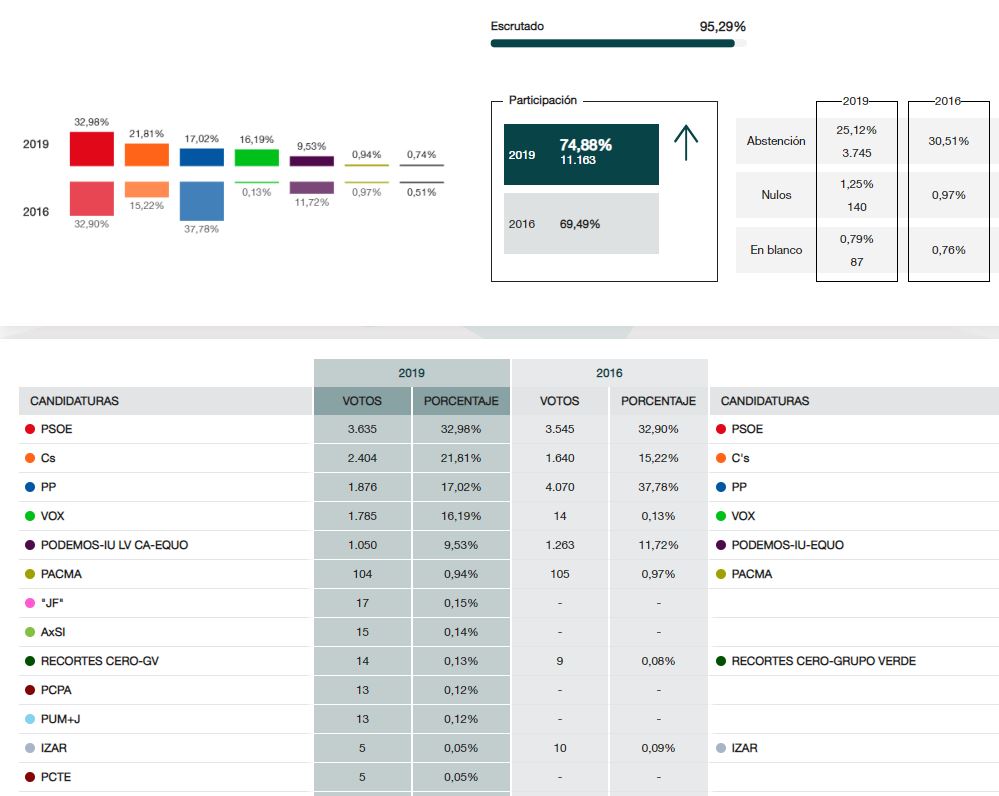Click the blue 2016 PP bar 37,78%
Screen dimensions: 999x796
coord(201,200)
